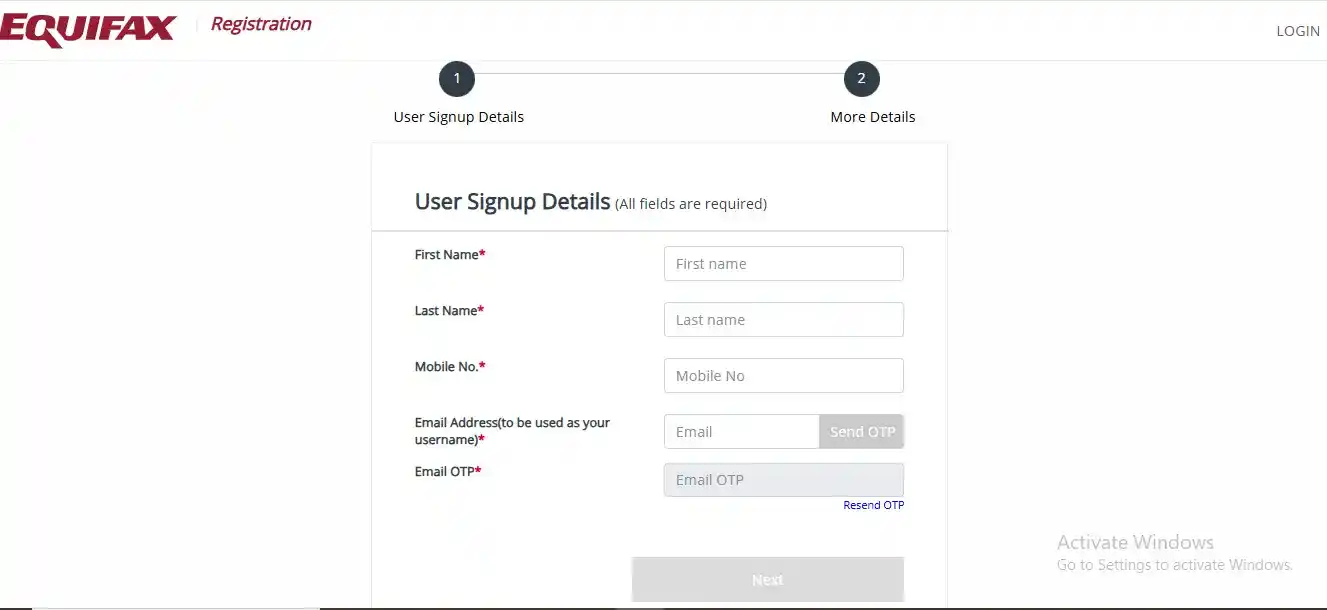The image size is (1327, 610).
Task: Click the "Mobile No." field label
Action: click(450, 367)
